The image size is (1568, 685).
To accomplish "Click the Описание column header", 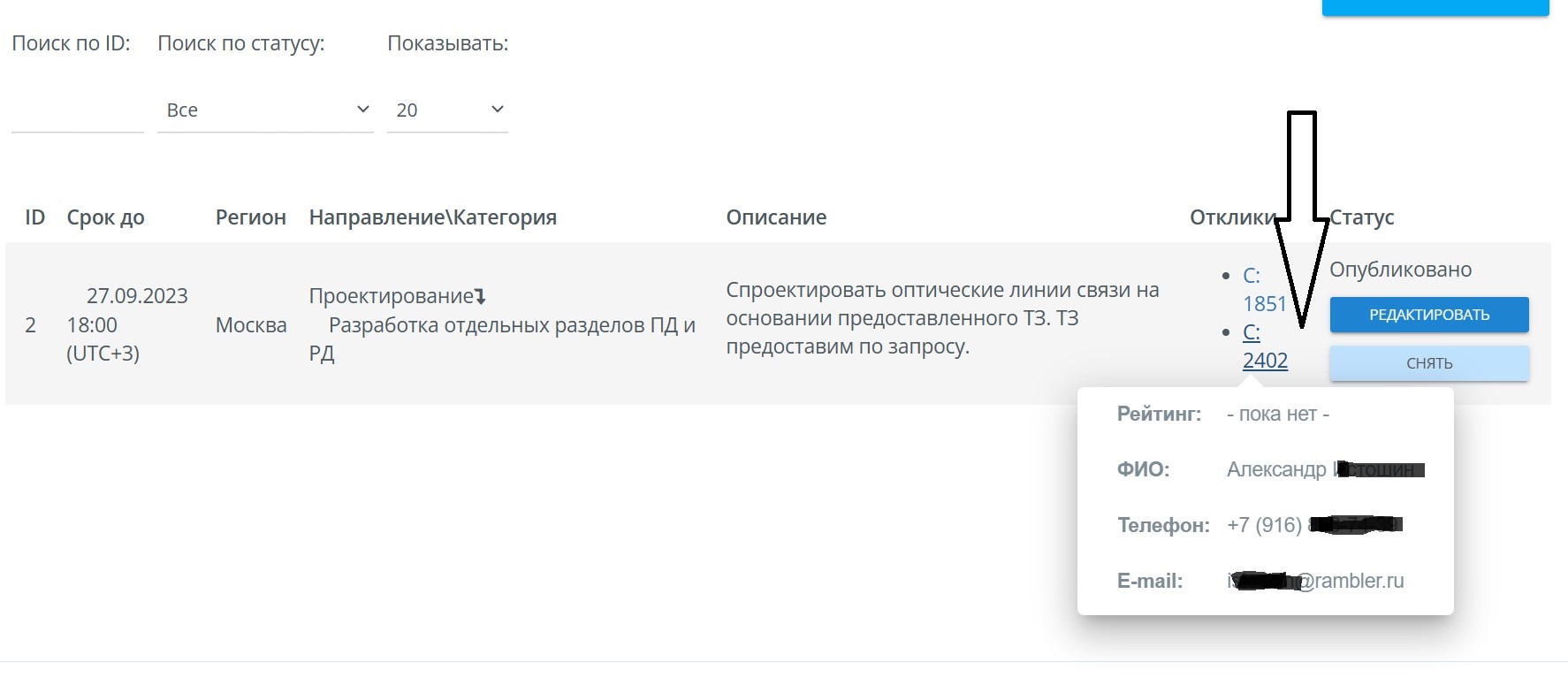I will point(776,217).
